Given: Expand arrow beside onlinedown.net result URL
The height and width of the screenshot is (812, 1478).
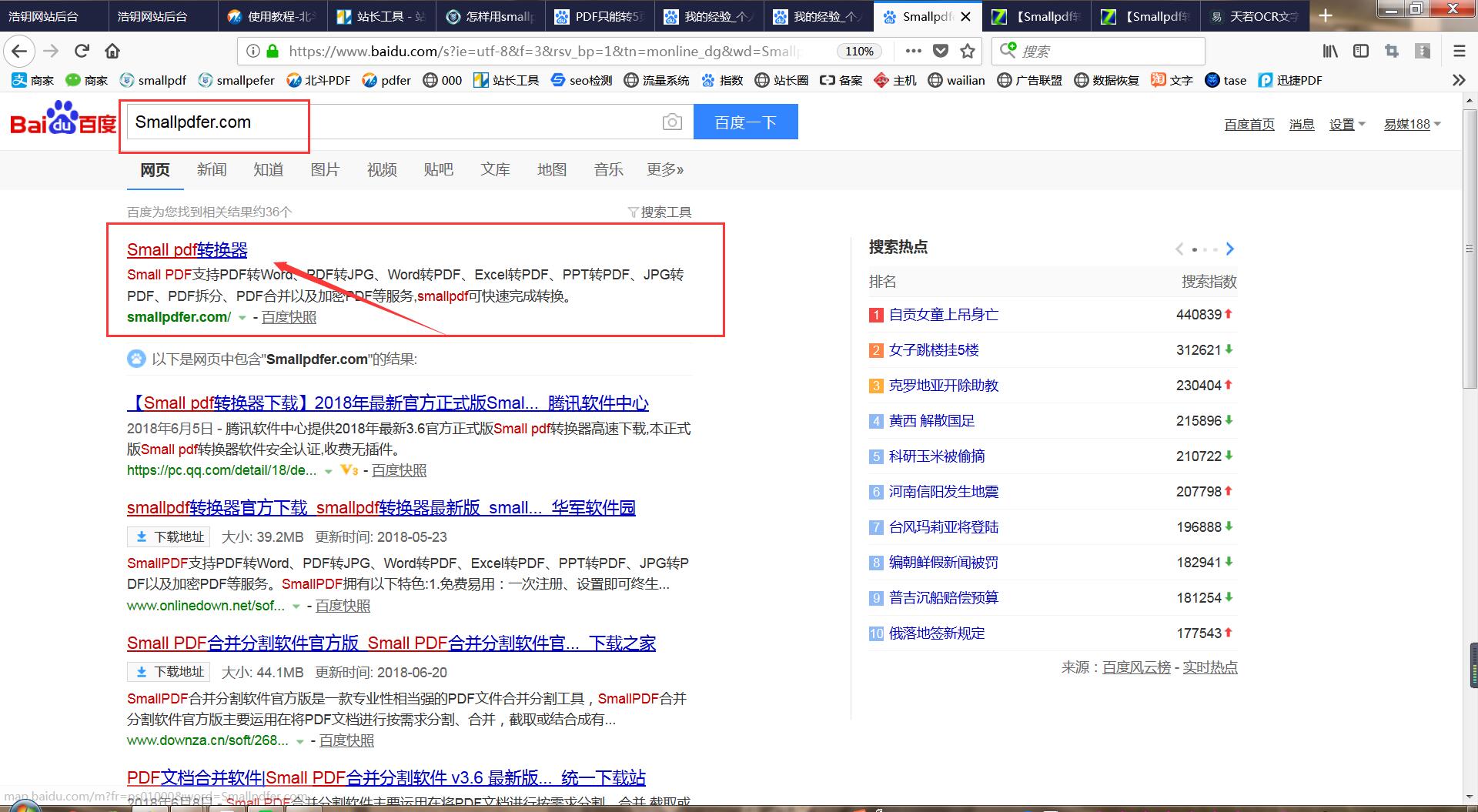Looking at the screenshot, I should [x=296, y=606].
